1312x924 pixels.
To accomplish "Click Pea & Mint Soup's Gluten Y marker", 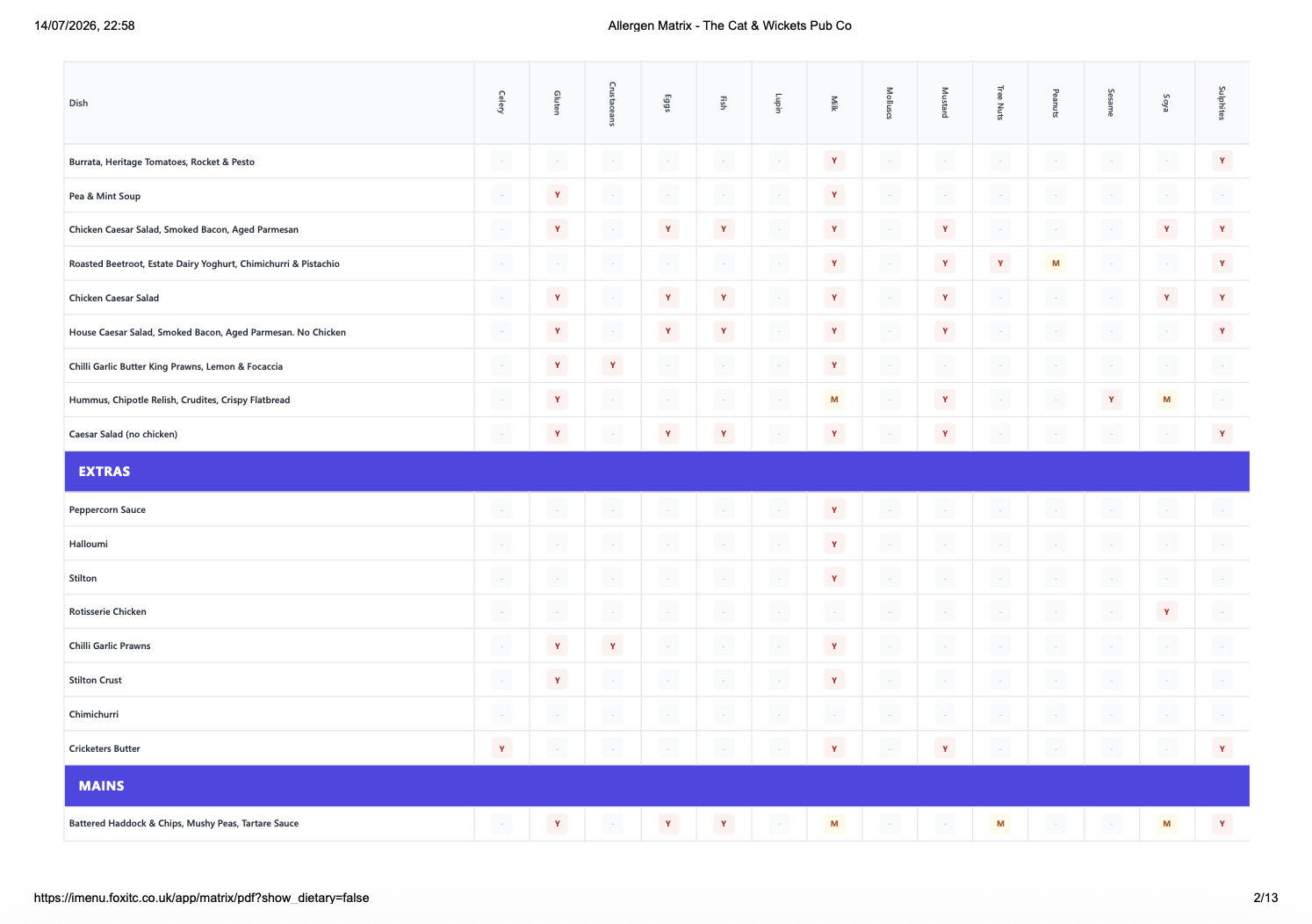I will point(557,195).
